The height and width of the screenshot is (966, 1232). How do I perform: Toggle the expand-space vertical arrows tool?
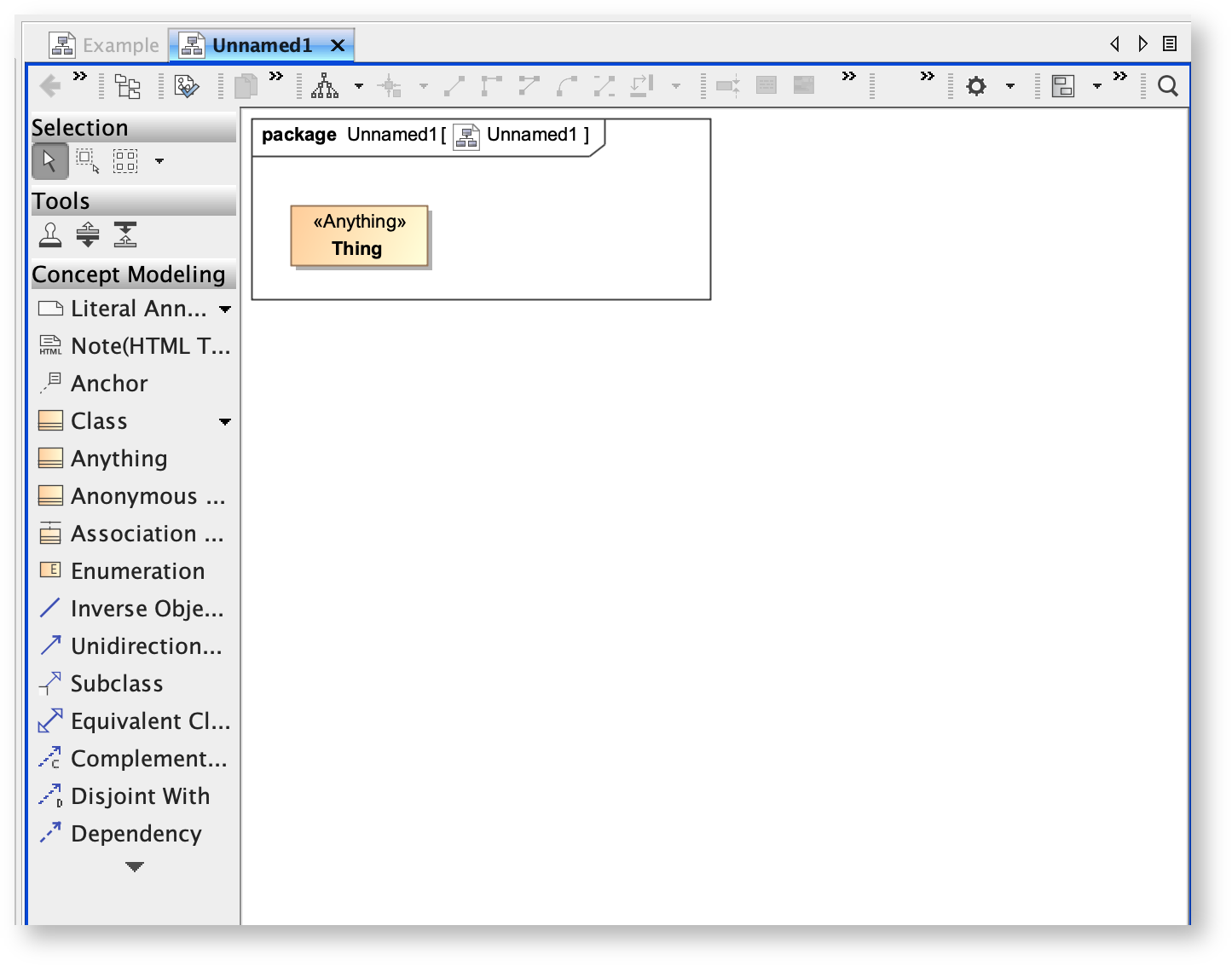click(x=88, y=234)
